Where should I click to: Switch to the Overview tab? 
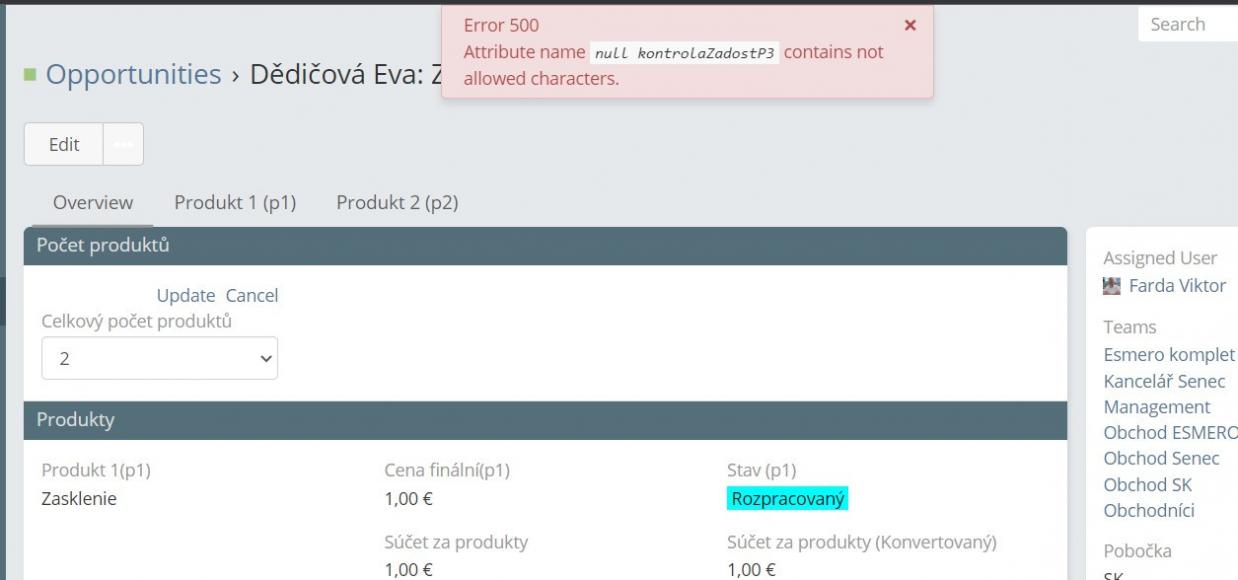tap(93, 202)
